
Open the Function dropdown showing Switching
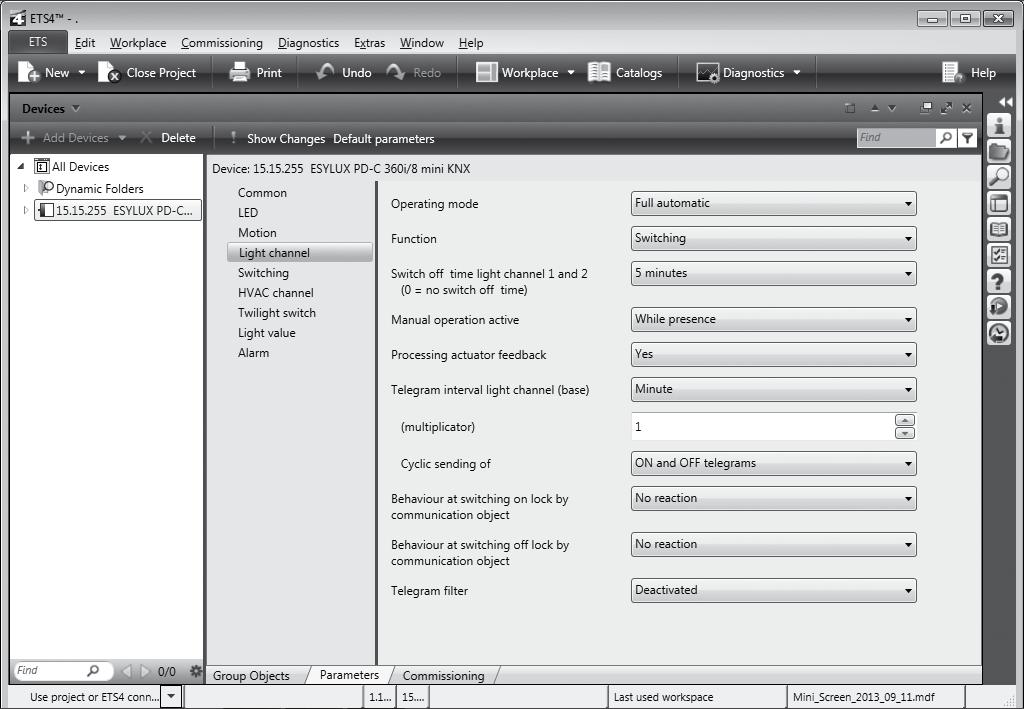point(773,238)
